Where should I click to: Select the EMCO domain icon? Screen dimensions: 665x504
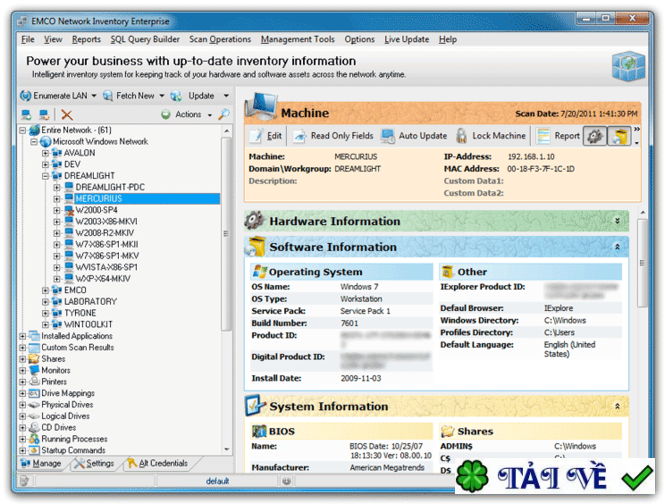coord(57,290)
